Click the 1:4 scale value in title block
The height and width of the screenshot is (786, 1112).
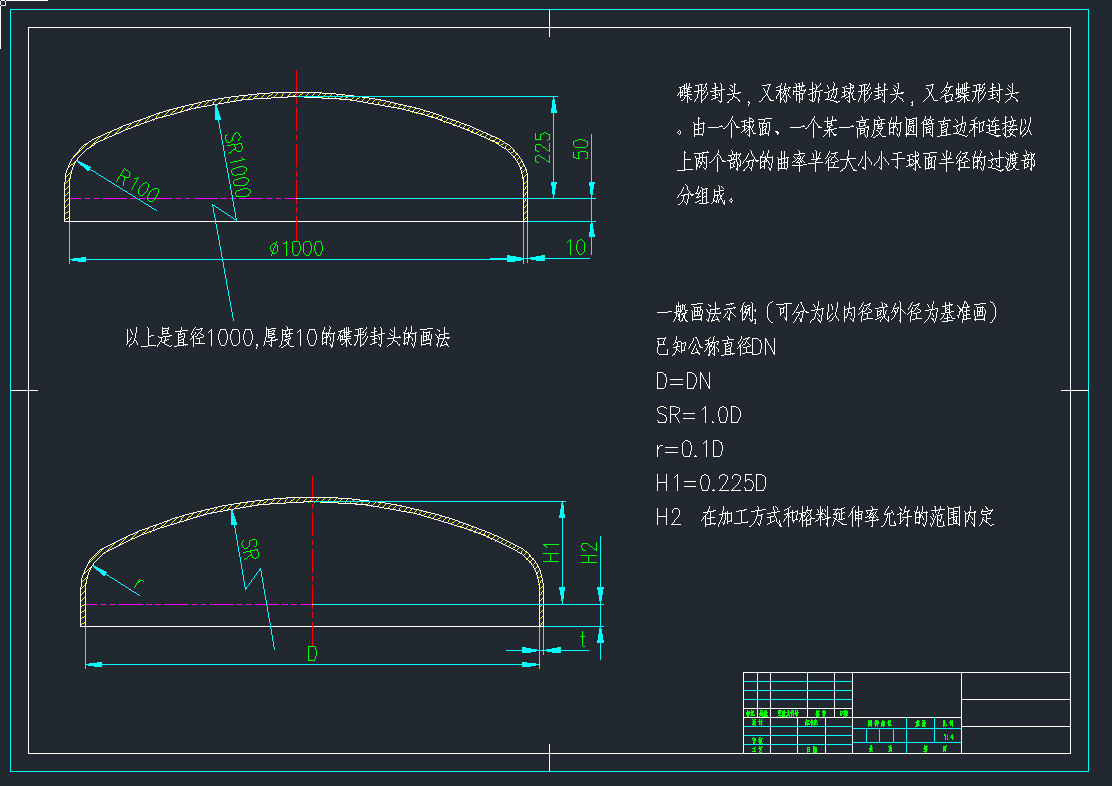point(948,737)
